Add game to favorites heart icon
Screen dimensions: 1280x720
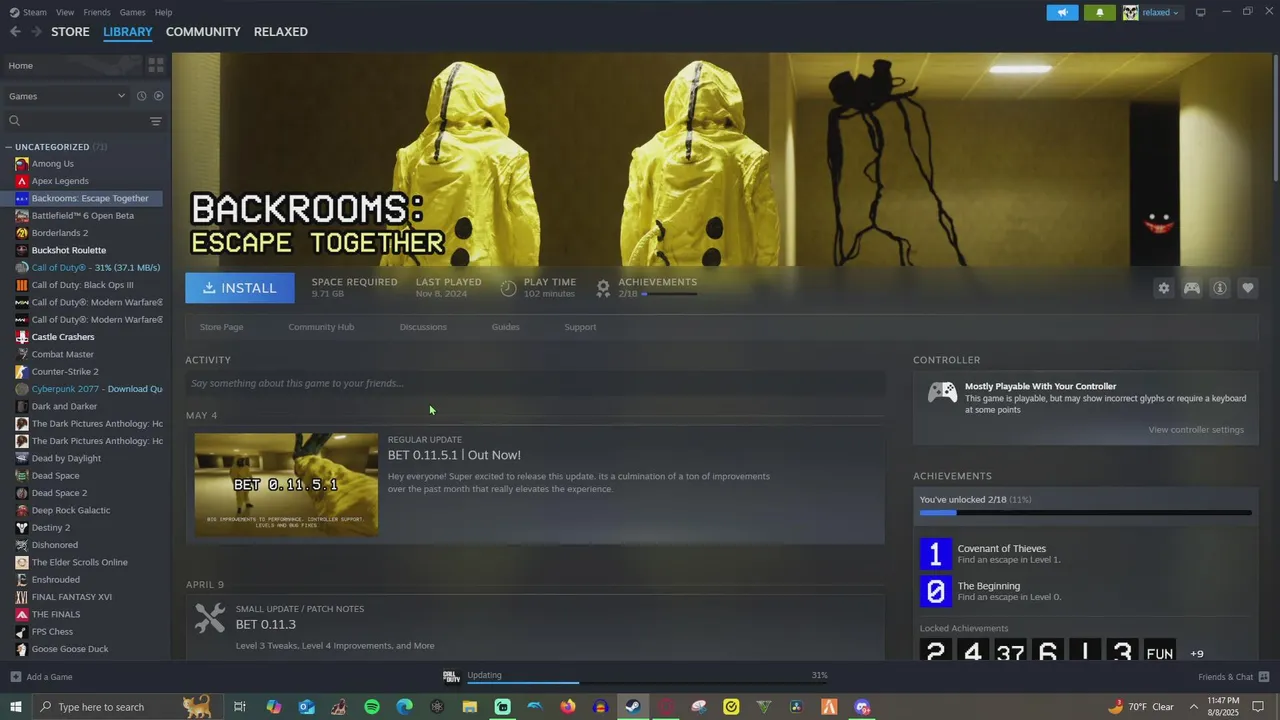1248,288
